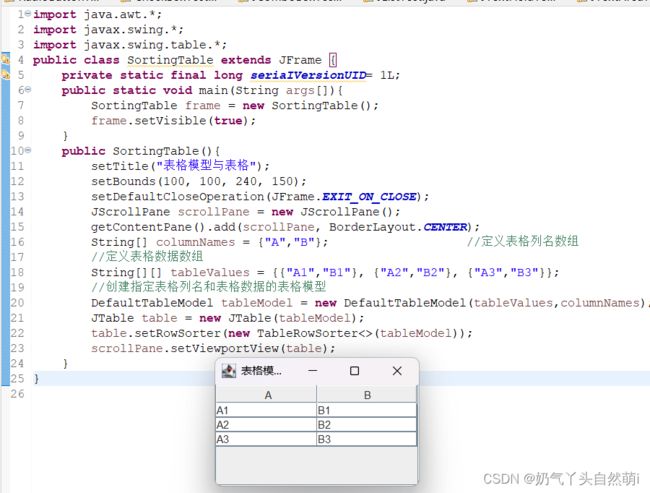Screen dimensions: 650x493
Task: Click line number 20 in the gutter
Action: (x=17, y=303)
